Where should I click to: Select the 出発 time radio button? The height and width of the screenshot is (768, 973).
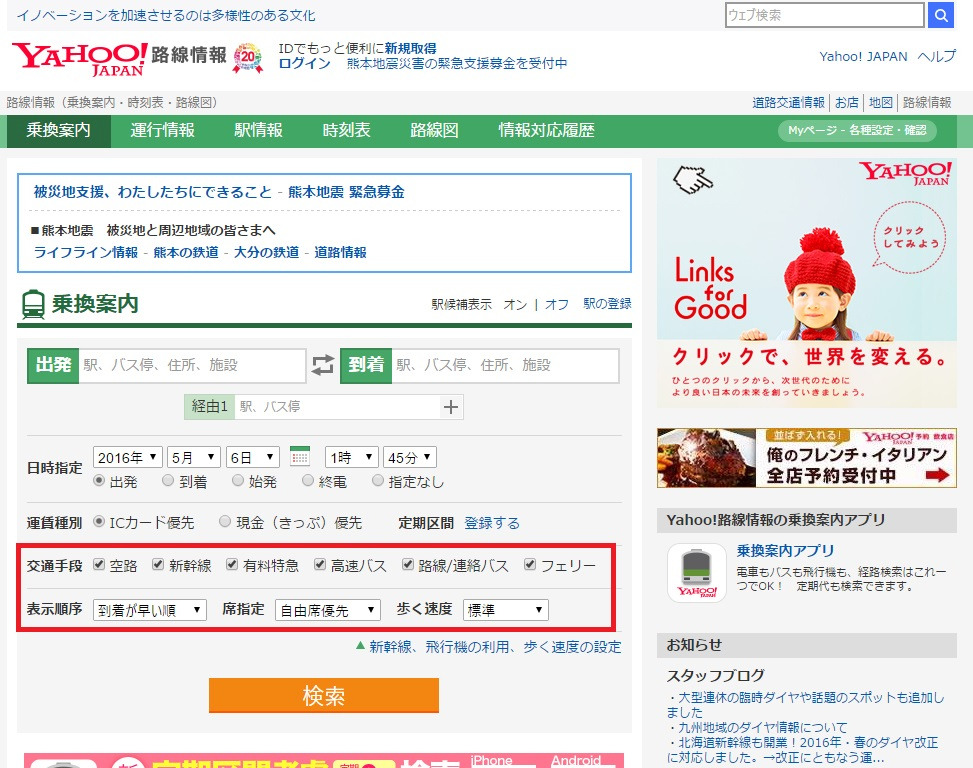pos(98,480)
